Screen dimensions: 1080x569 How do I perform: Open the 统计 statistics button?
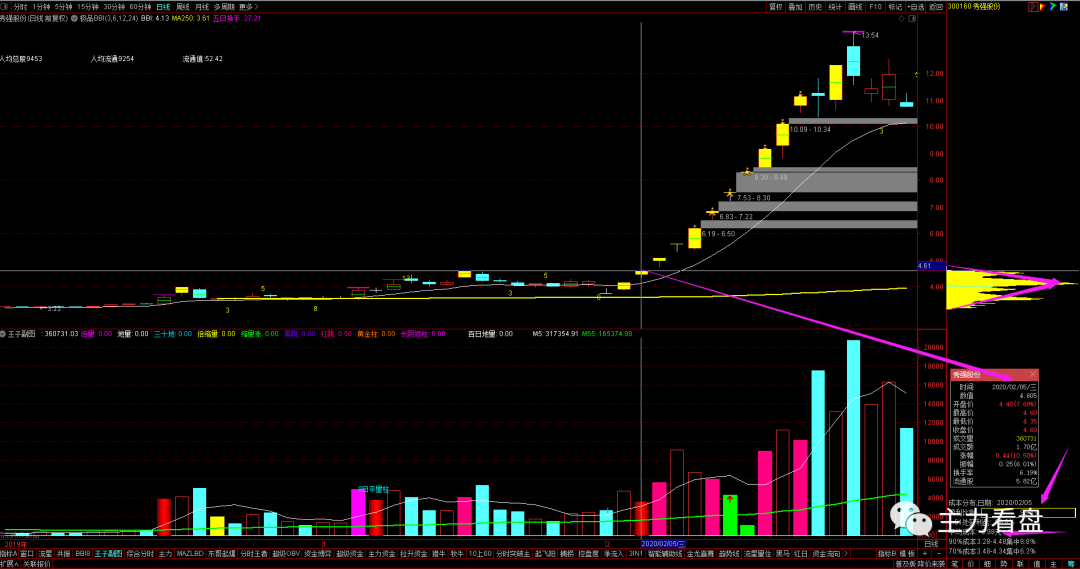pos(835,7)
